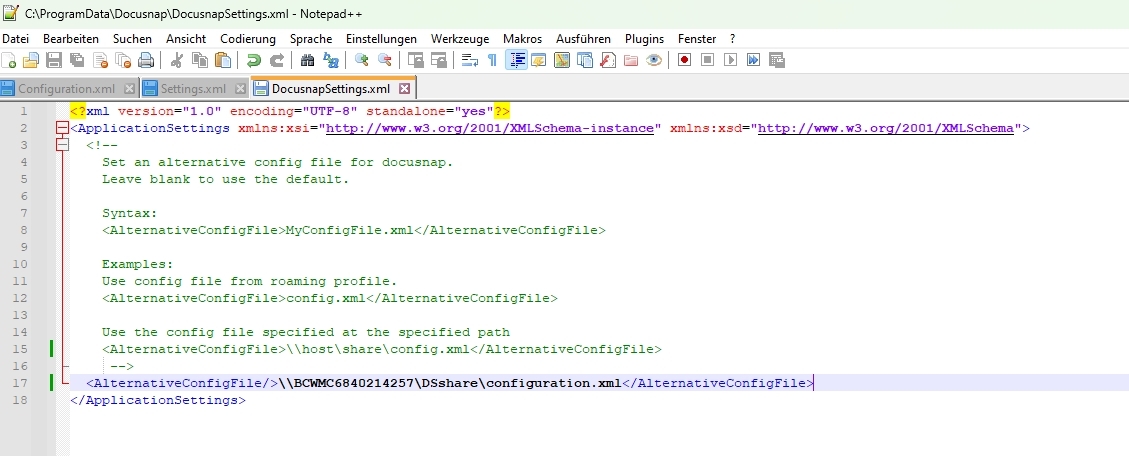Undo the last edit with the green arrow

point(253,60)
